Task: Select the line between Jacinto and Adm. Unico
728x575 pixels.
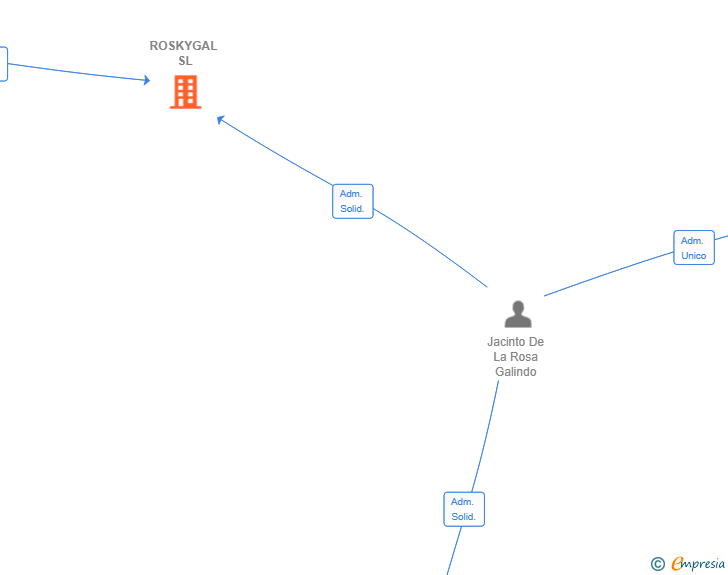Action: [x=608, y=274]
